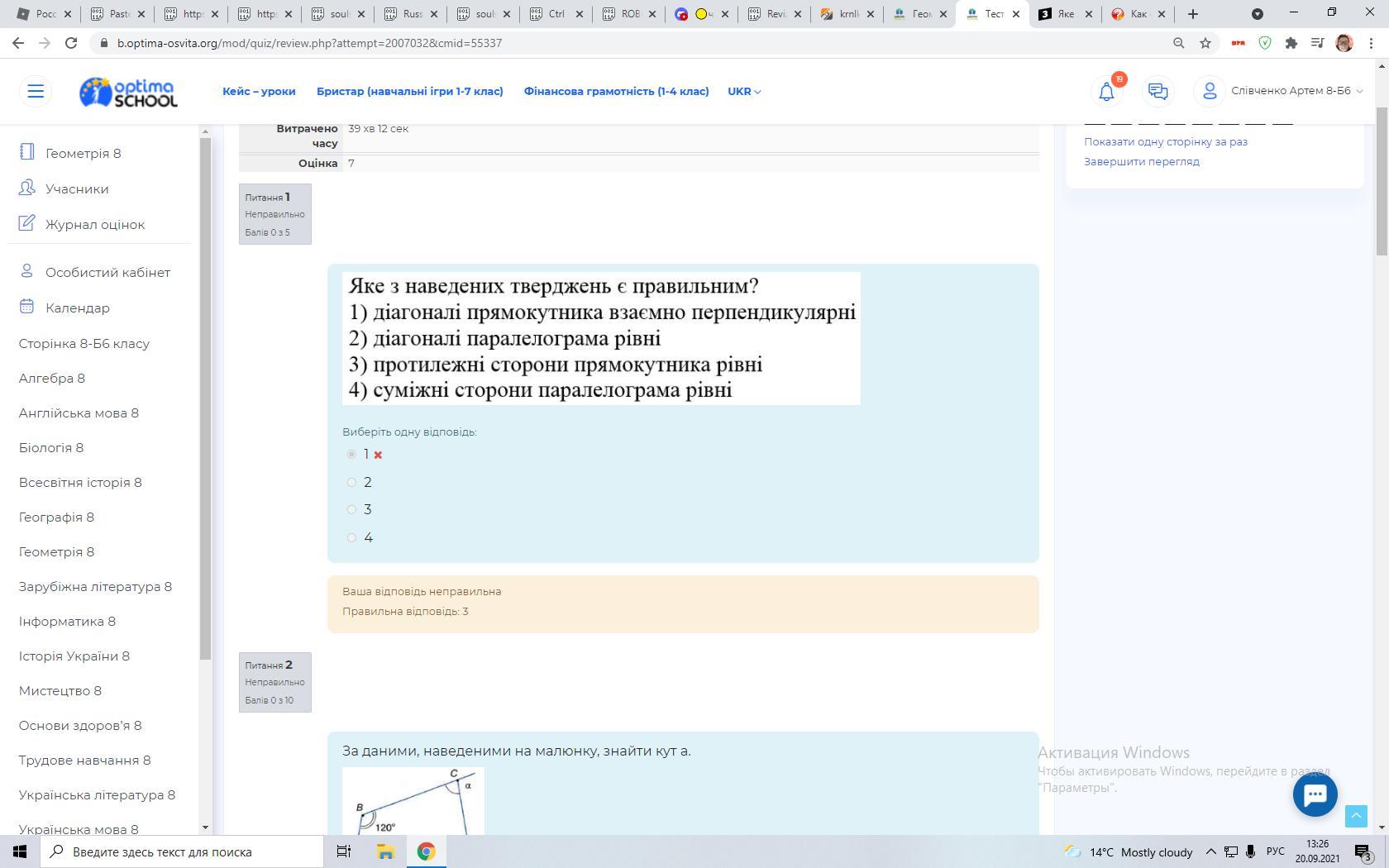Open the notifications bell
1389x868 pixels.
click(x=1106, y=92)
